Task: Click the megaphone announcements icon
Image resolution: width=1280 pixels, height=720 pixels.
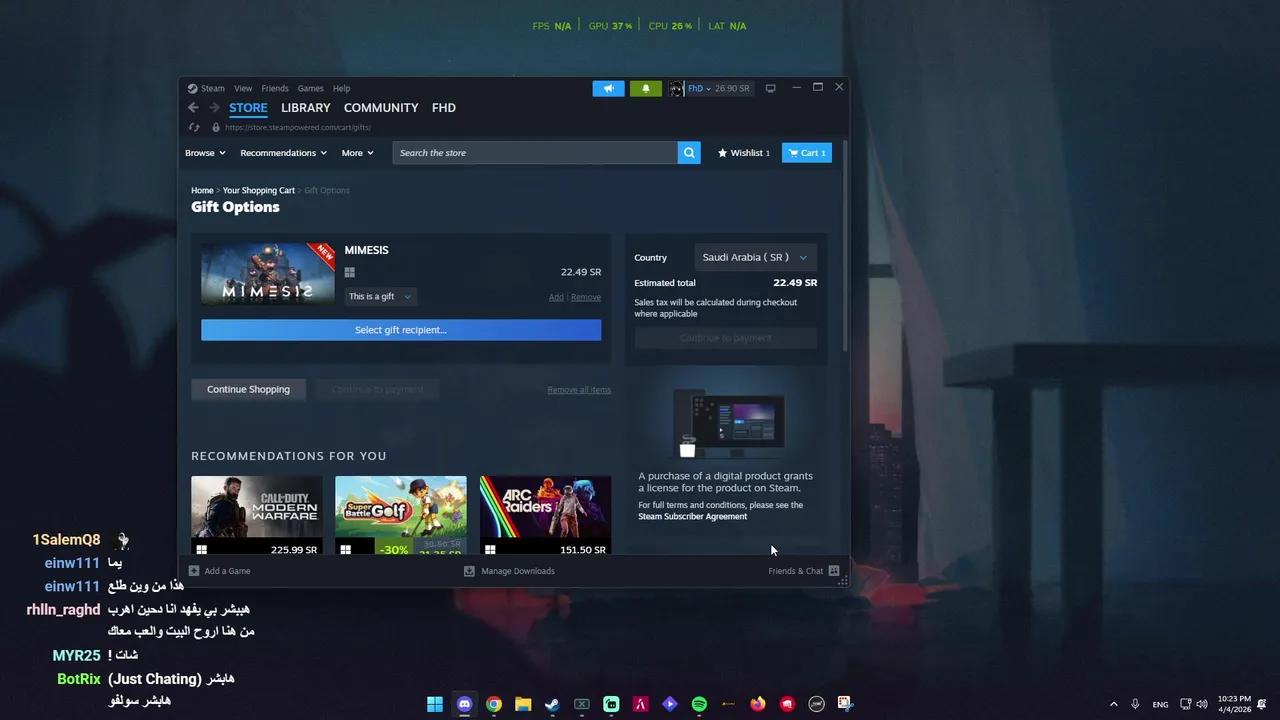Action: [608, 88]
